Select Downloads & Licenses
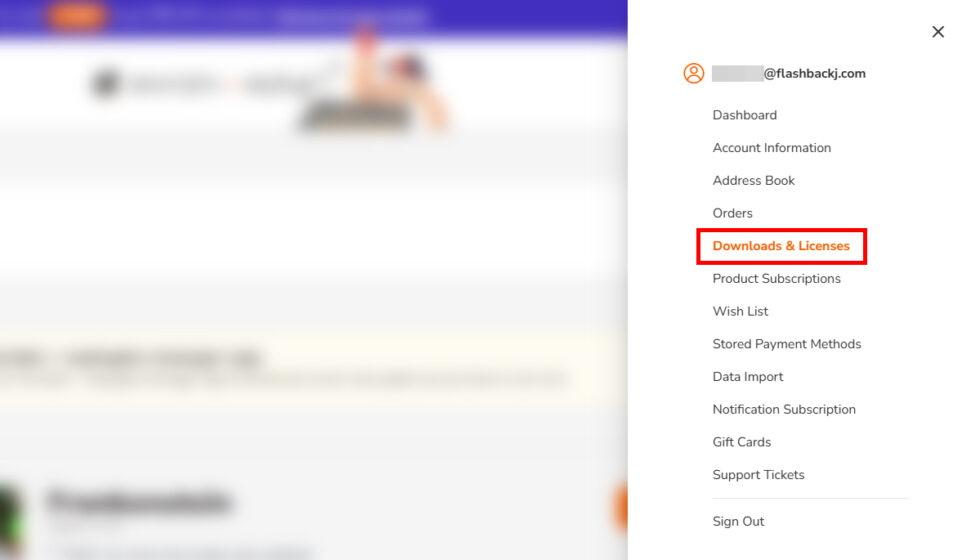This screenshot has width=980, height=560. (781, 246)
